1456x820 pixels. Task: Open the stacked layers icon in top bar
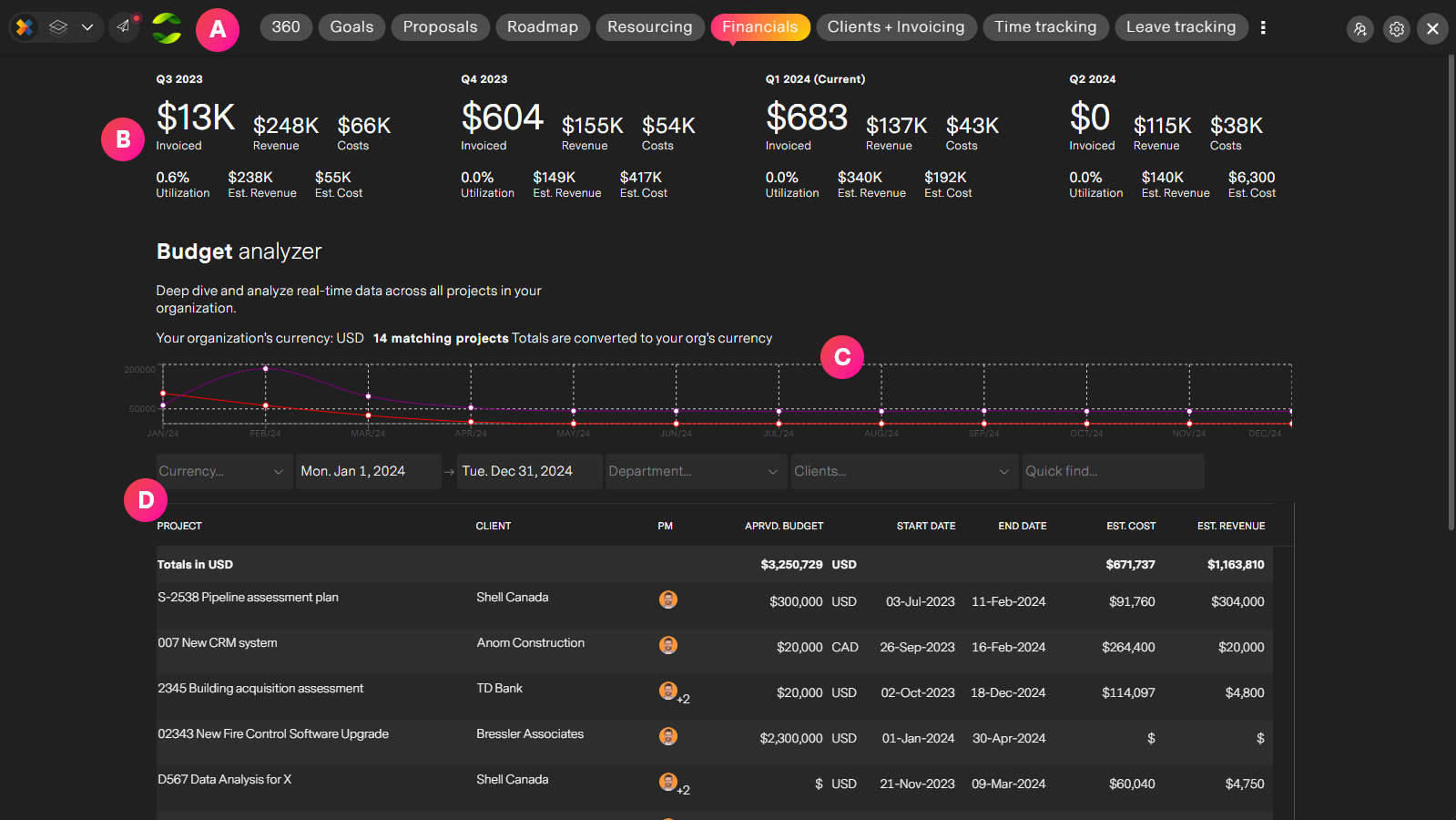58,27
